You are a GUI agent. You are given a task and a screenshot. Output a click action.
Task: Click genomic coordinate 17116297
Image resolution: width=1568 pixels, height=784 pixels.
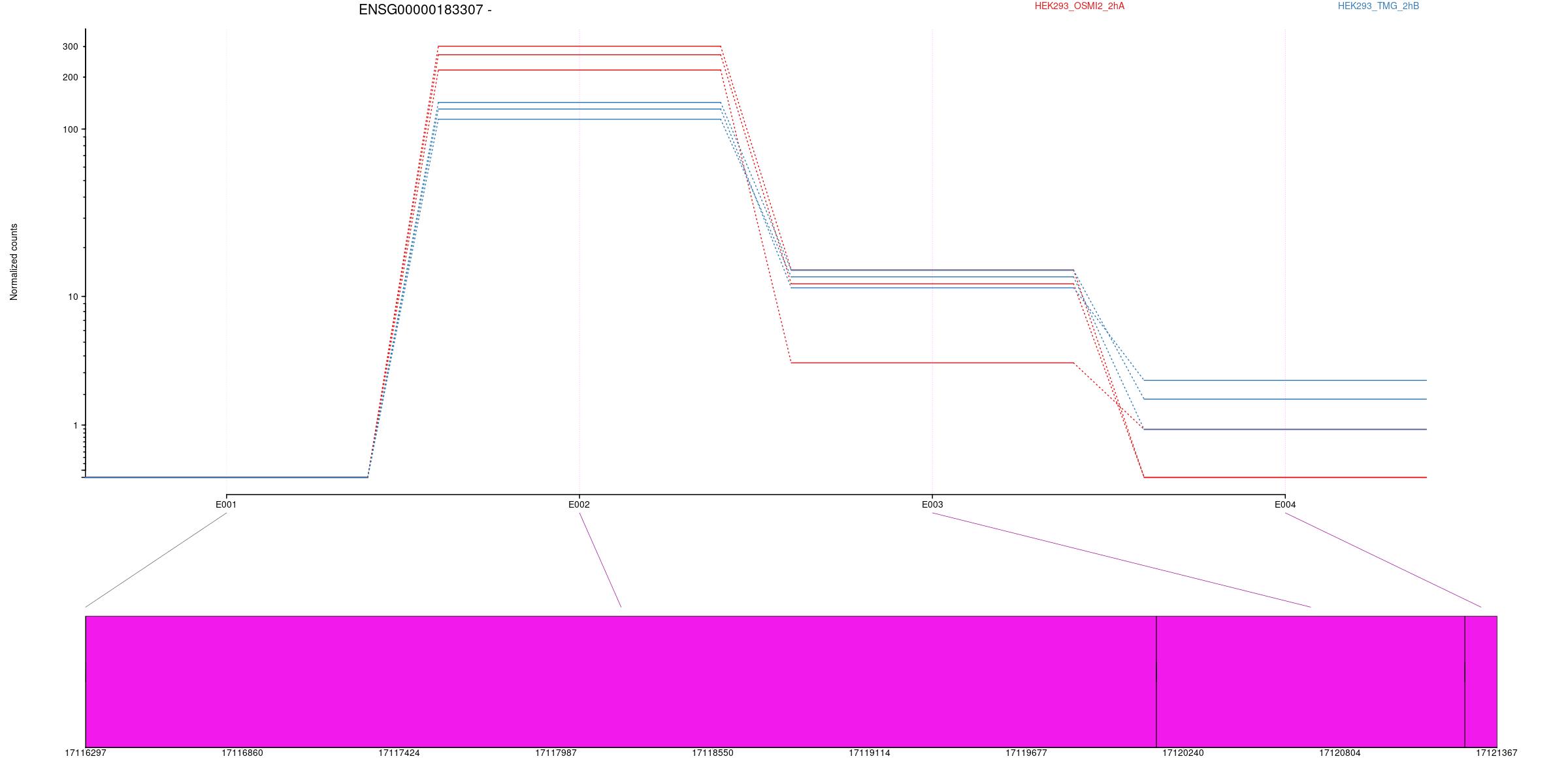pyautogui.click(x=85, y=753)
